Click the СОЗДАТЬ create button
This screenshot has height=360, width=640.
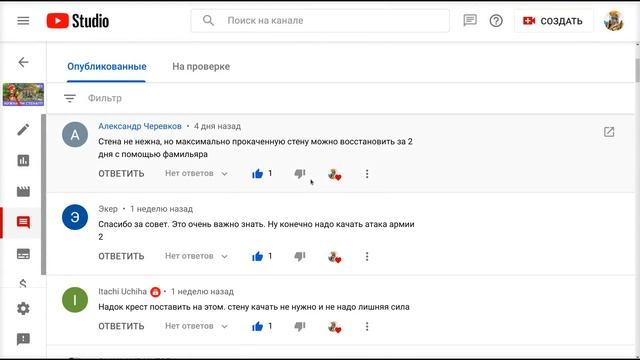click(x=553, y=21)
